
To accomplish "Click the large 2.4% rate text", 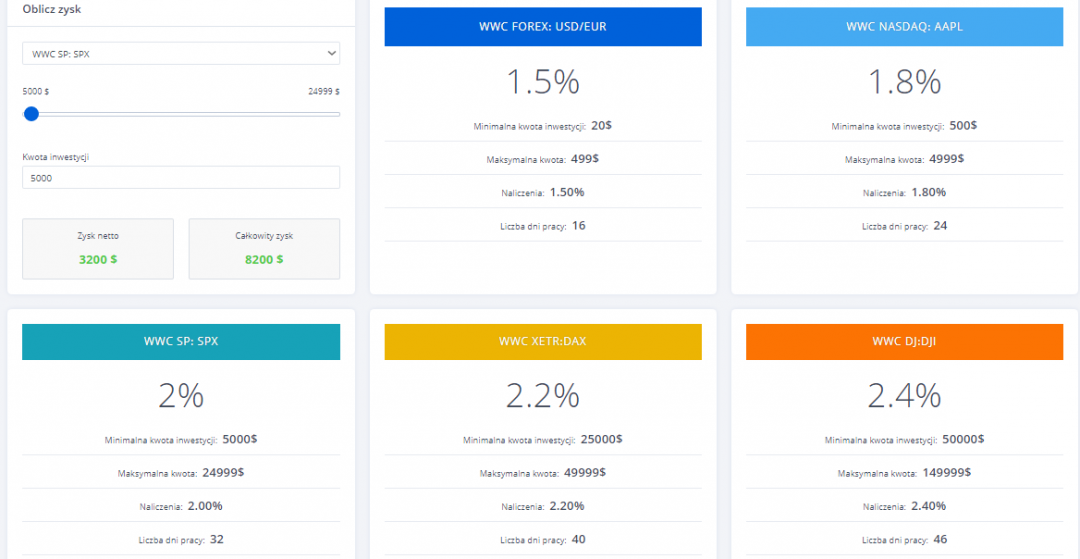I will tap(904, 396).
